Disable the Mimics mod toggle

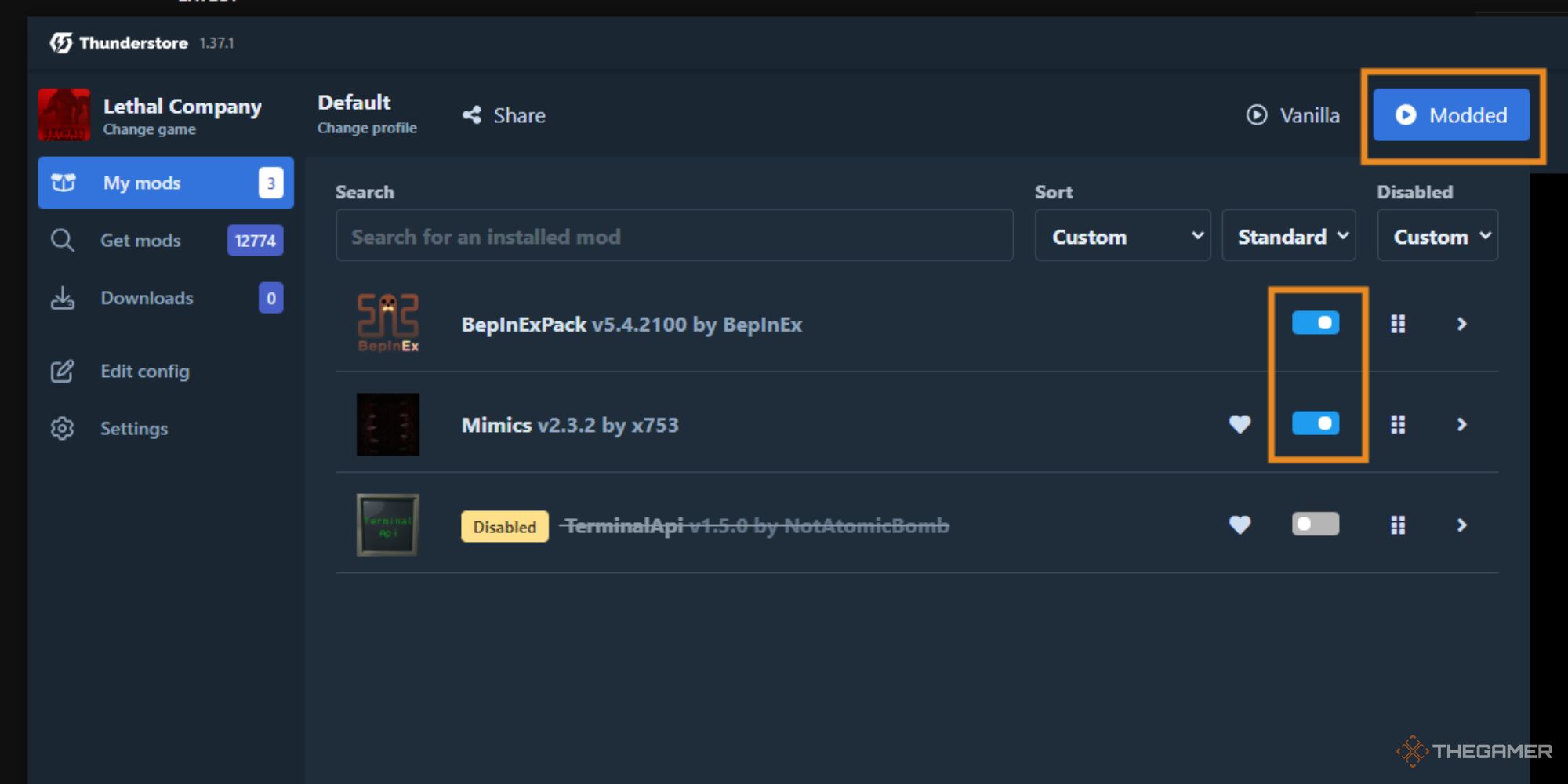pos(1316,423)
